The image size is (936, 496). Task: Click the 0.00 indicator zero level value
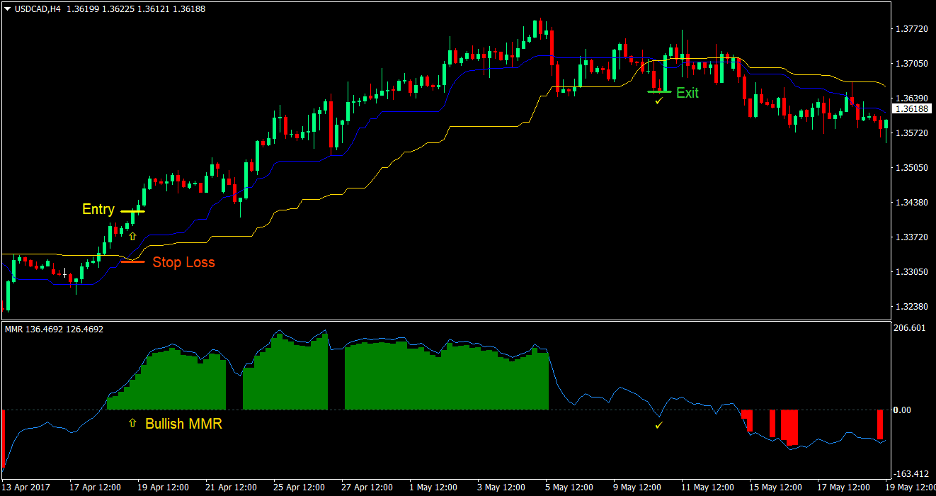(x=902, y=410)
